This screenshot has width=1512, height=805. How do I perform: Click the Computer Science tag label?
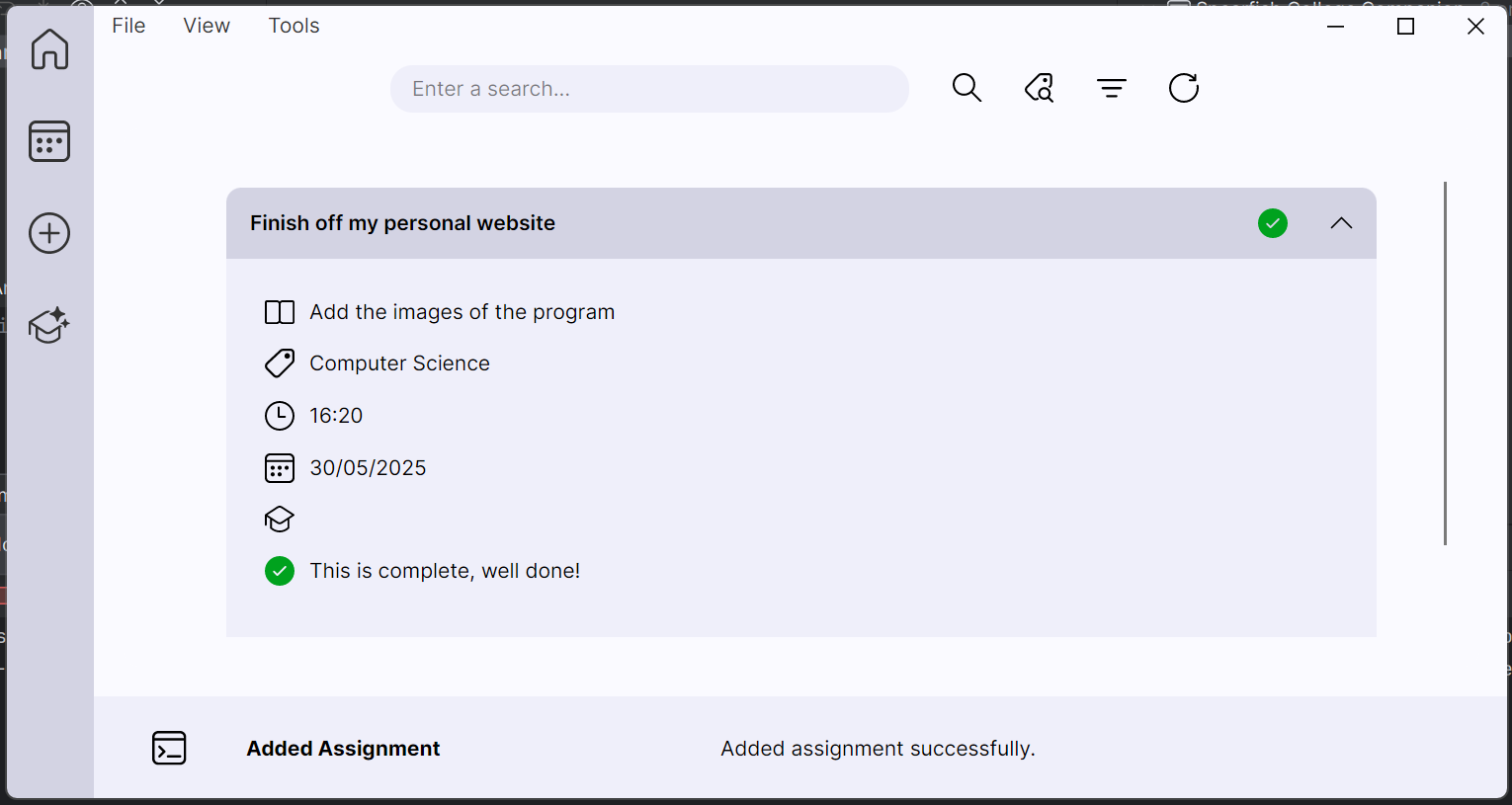tap(399, 363)
